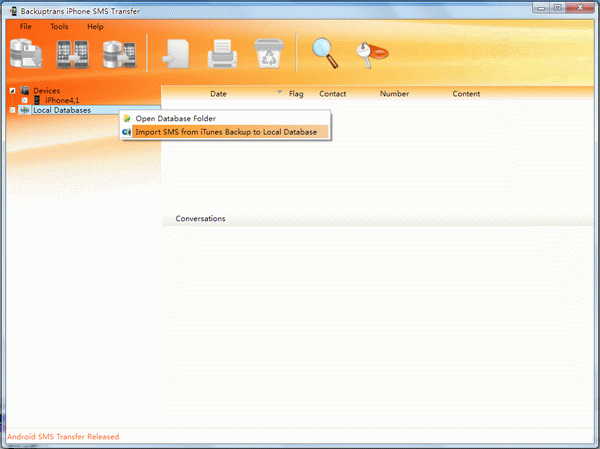
Task: Select Import SMS from iTunes Backup entry
Action: pyautogui.click(x=225, y=132)
